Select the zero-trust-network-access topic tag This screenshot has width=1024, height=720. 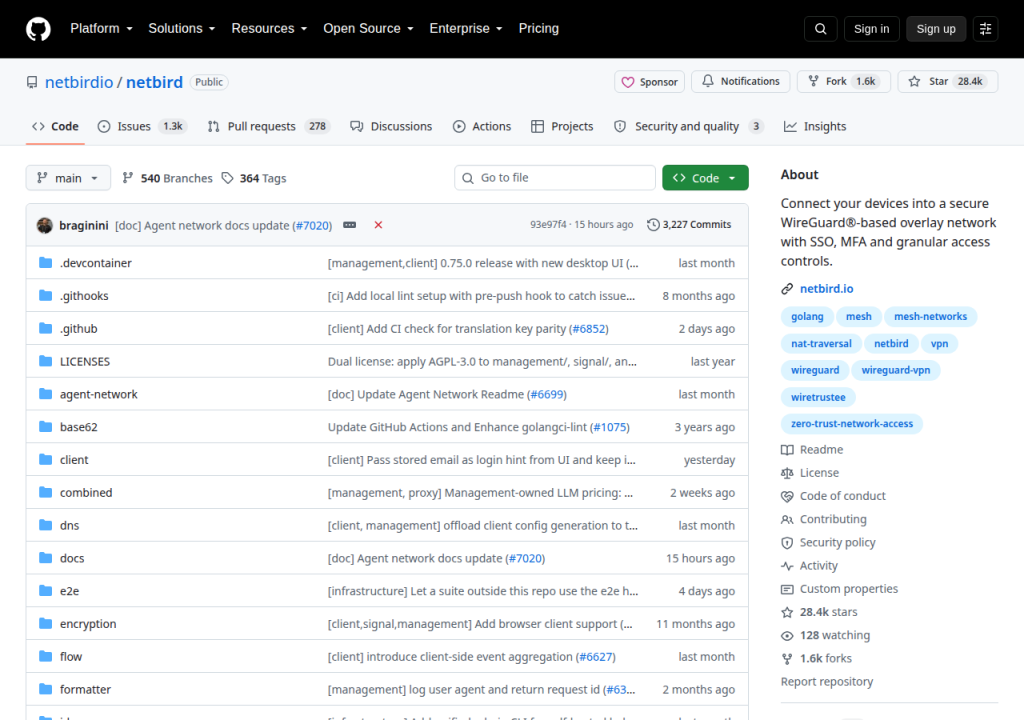pyautogui.click(x=852, y=424)
